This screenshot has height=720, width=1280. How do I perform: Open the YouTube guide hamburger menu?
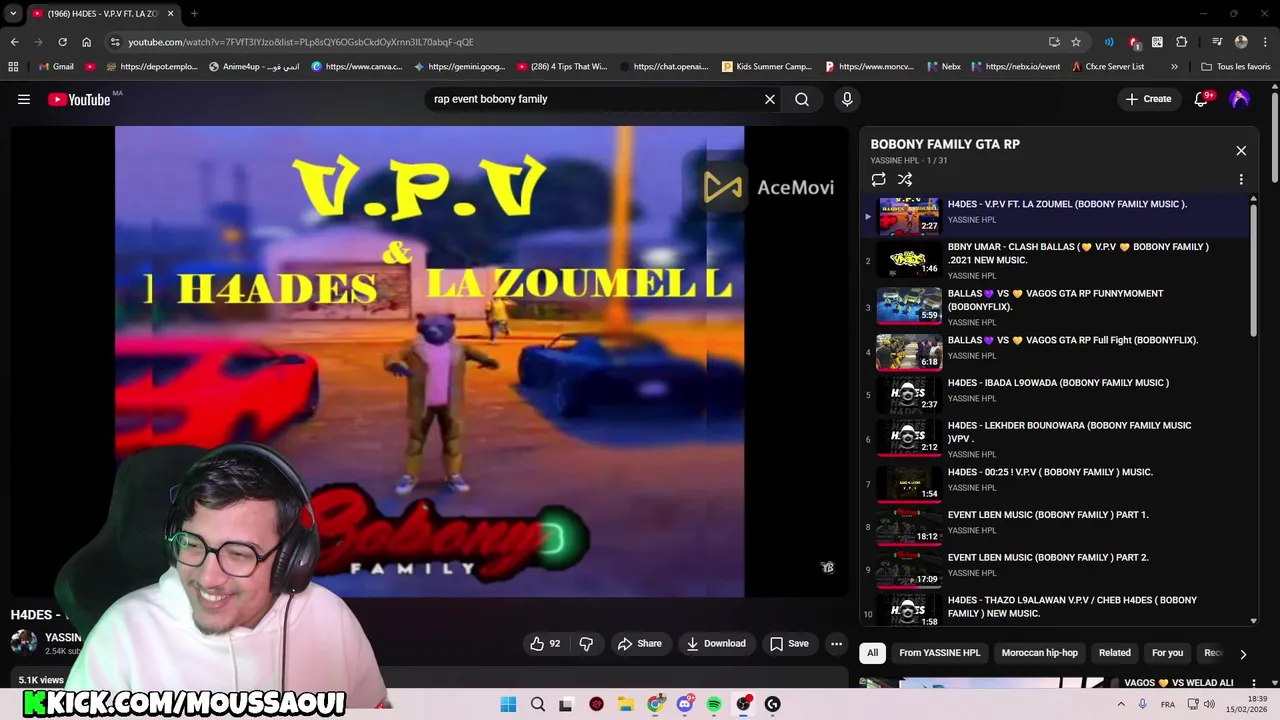[x=24, y=99]
